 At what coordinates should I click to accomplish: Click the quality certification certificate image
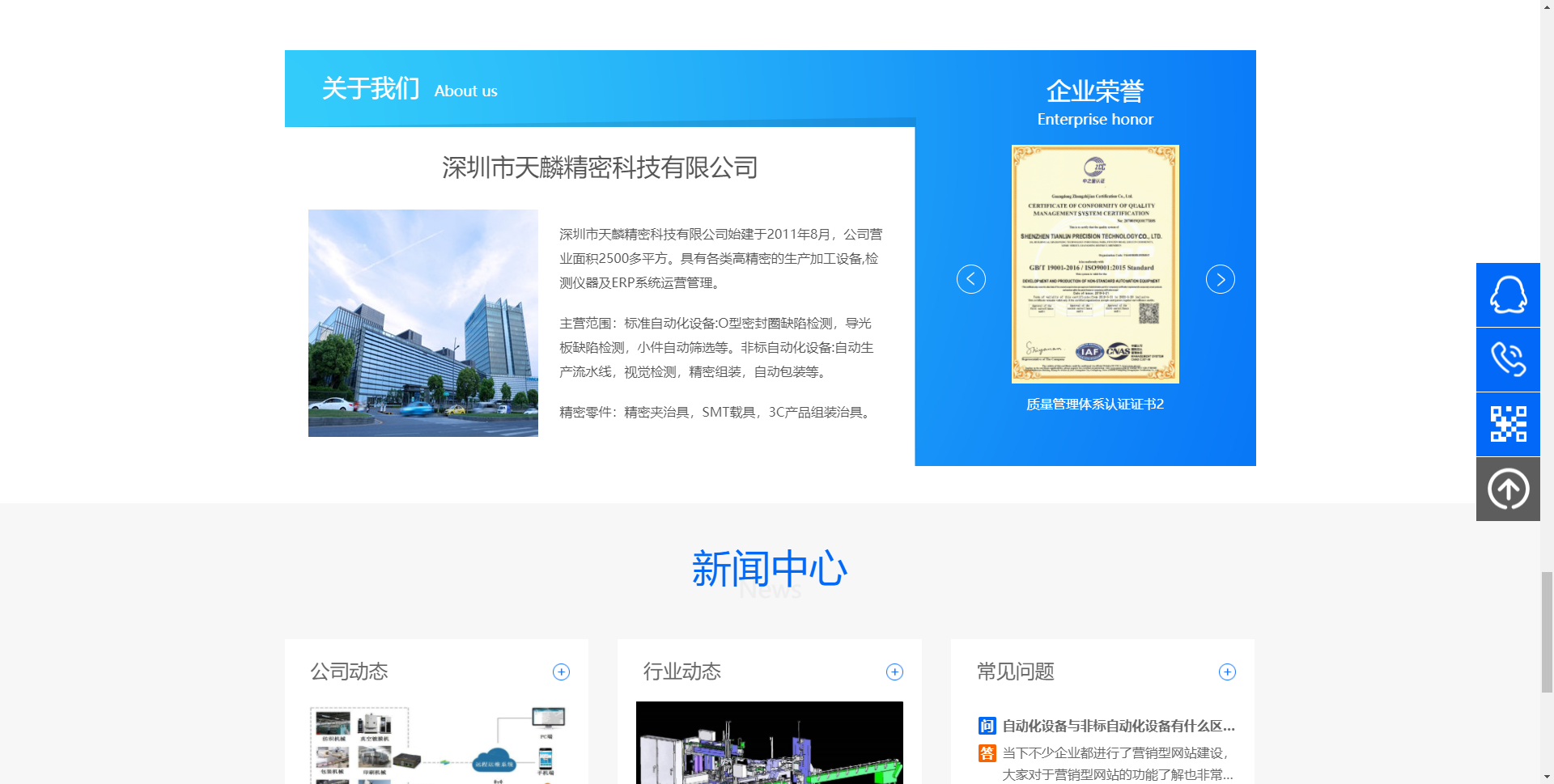click(1094, 263)
